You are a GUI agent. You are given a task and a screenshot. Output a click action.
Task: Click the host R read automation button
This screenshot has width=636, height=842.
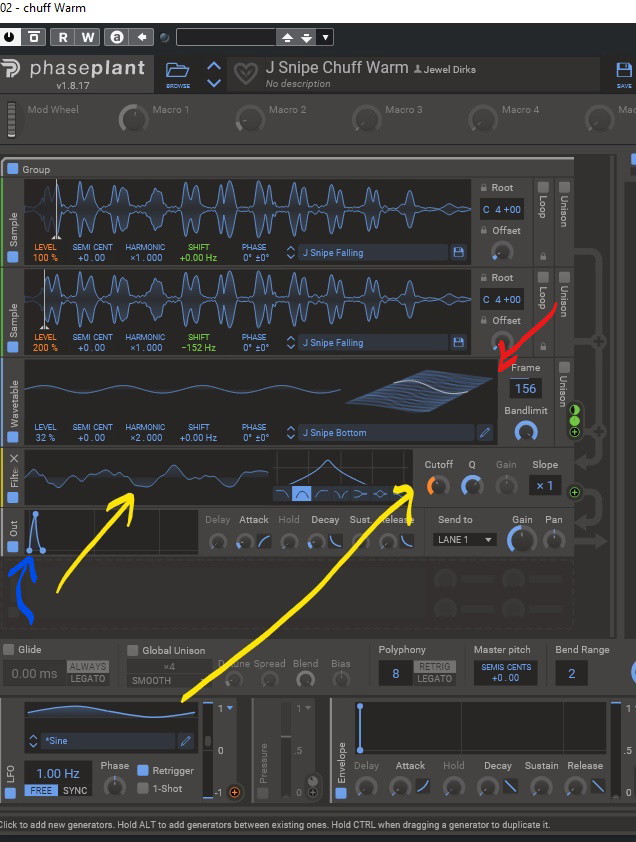point(63,37)
